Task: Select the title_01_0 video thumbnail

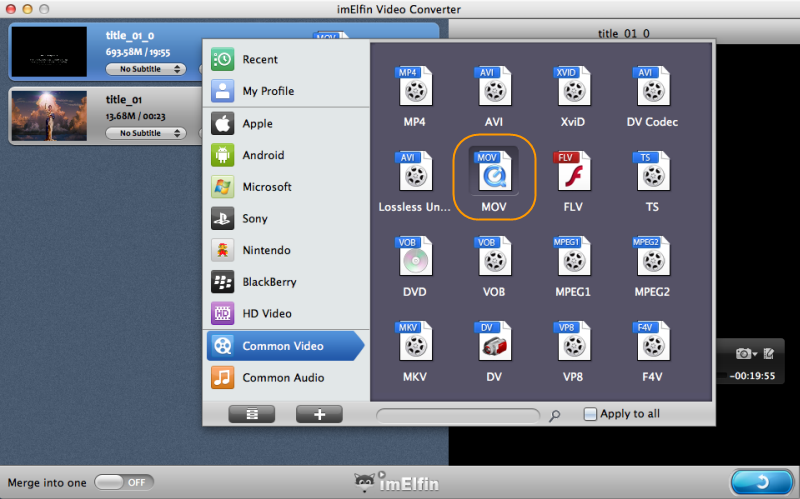Action: pyautogui.click(x=49, y=52)
